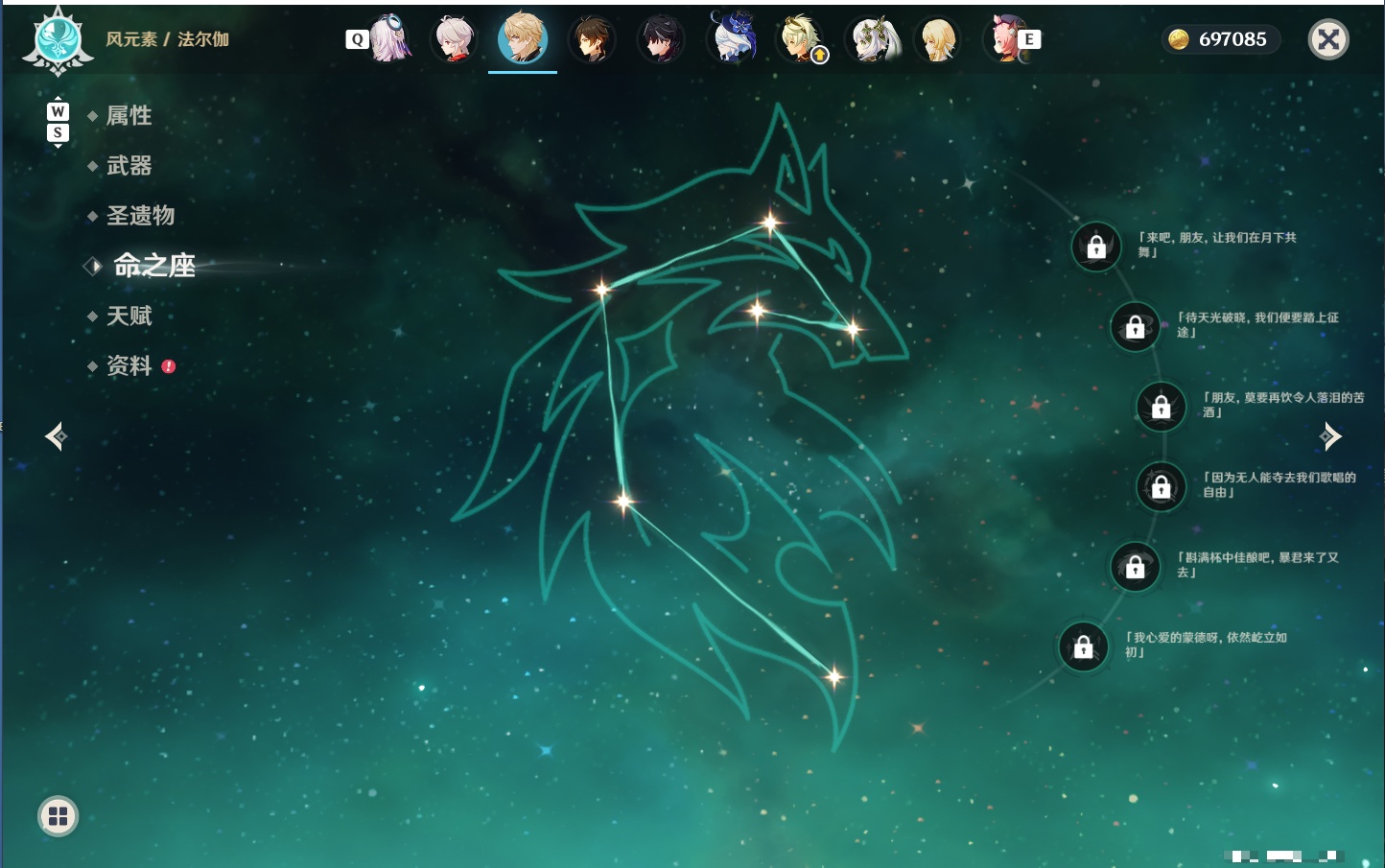Click the lock icon beside「因为无人能夺去我们歌唱的自由」
This screenshot has width=1385, height=868.
point(1161,487)
